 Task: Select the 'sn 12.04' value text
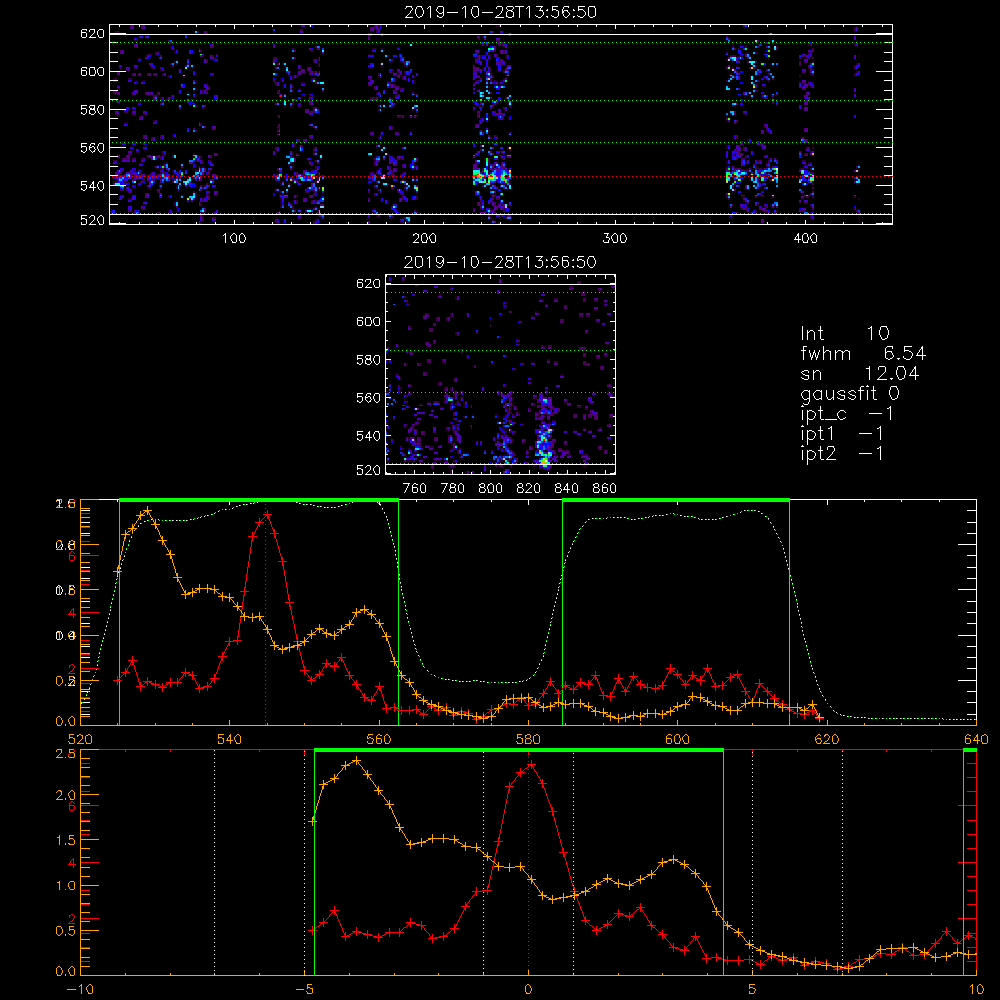click(x=860, y=373)
